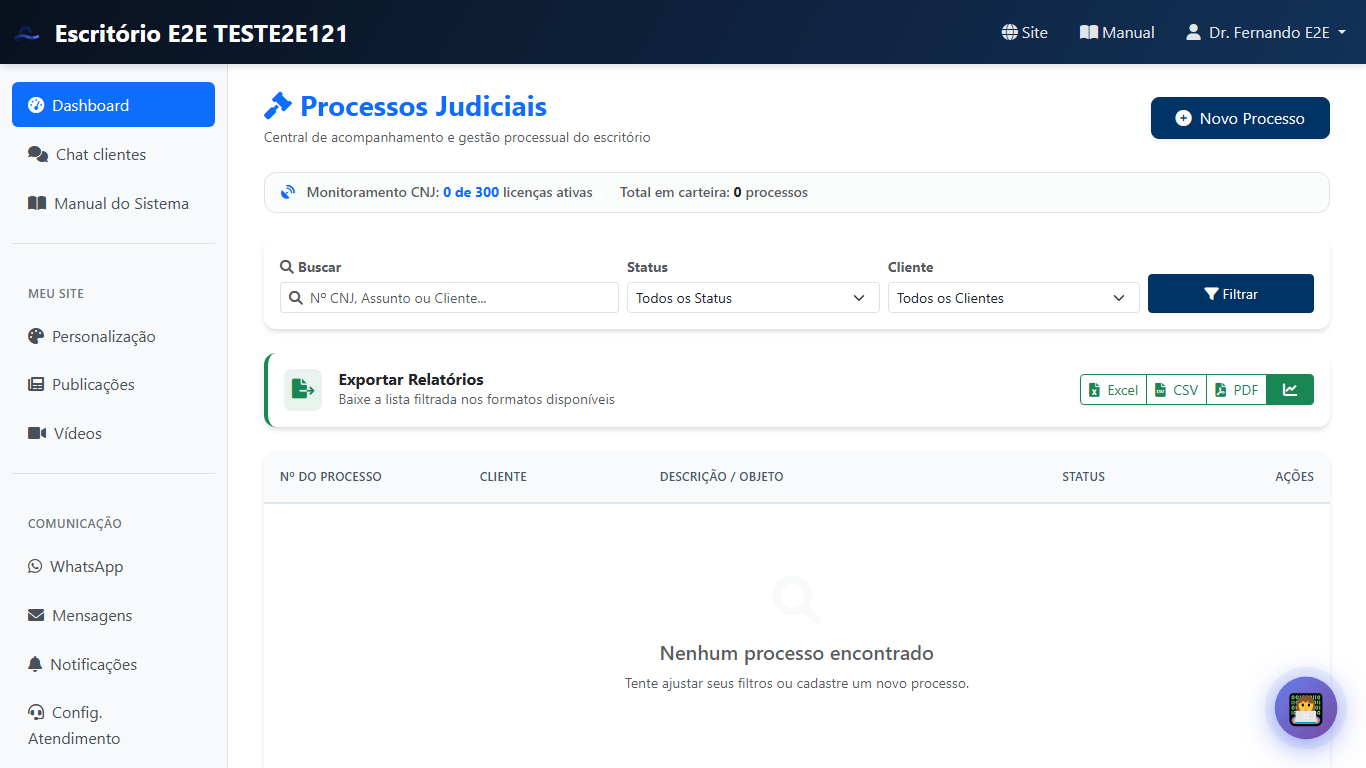Open the Todos os Status dropdown
Screen dimensions: 1366x768
753,298
